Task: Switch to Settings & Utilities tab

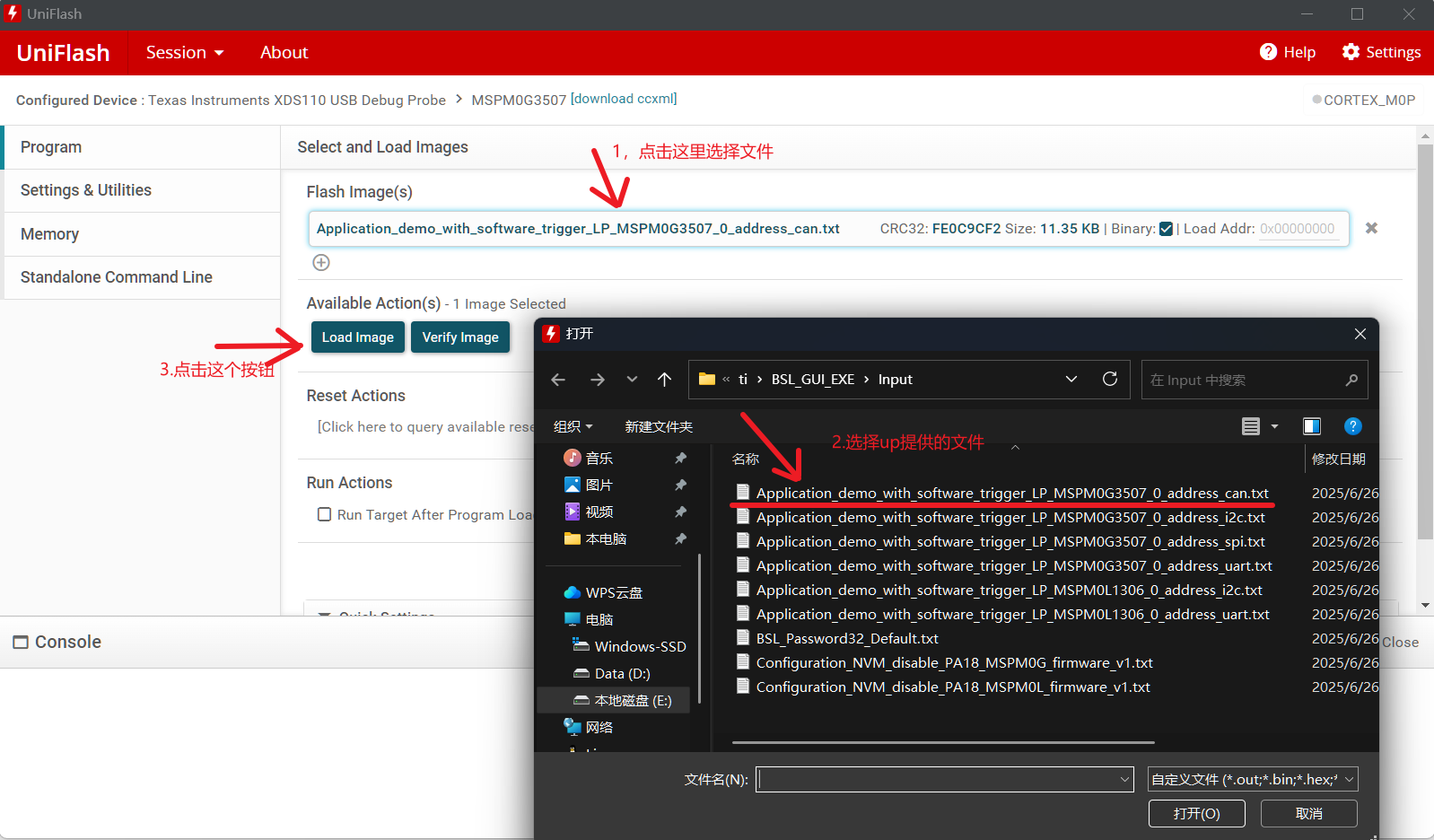Action: point(142,190)
